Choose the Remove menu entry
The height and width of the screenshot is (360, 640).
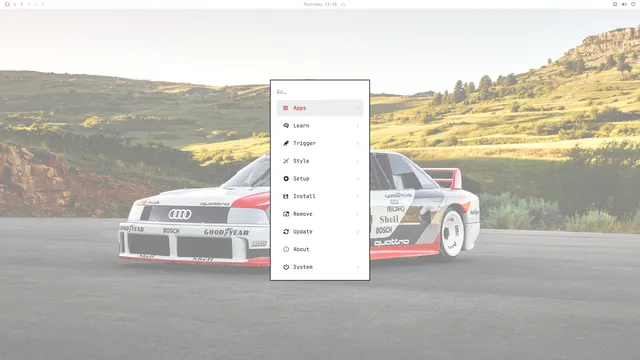tap(320, 214)
